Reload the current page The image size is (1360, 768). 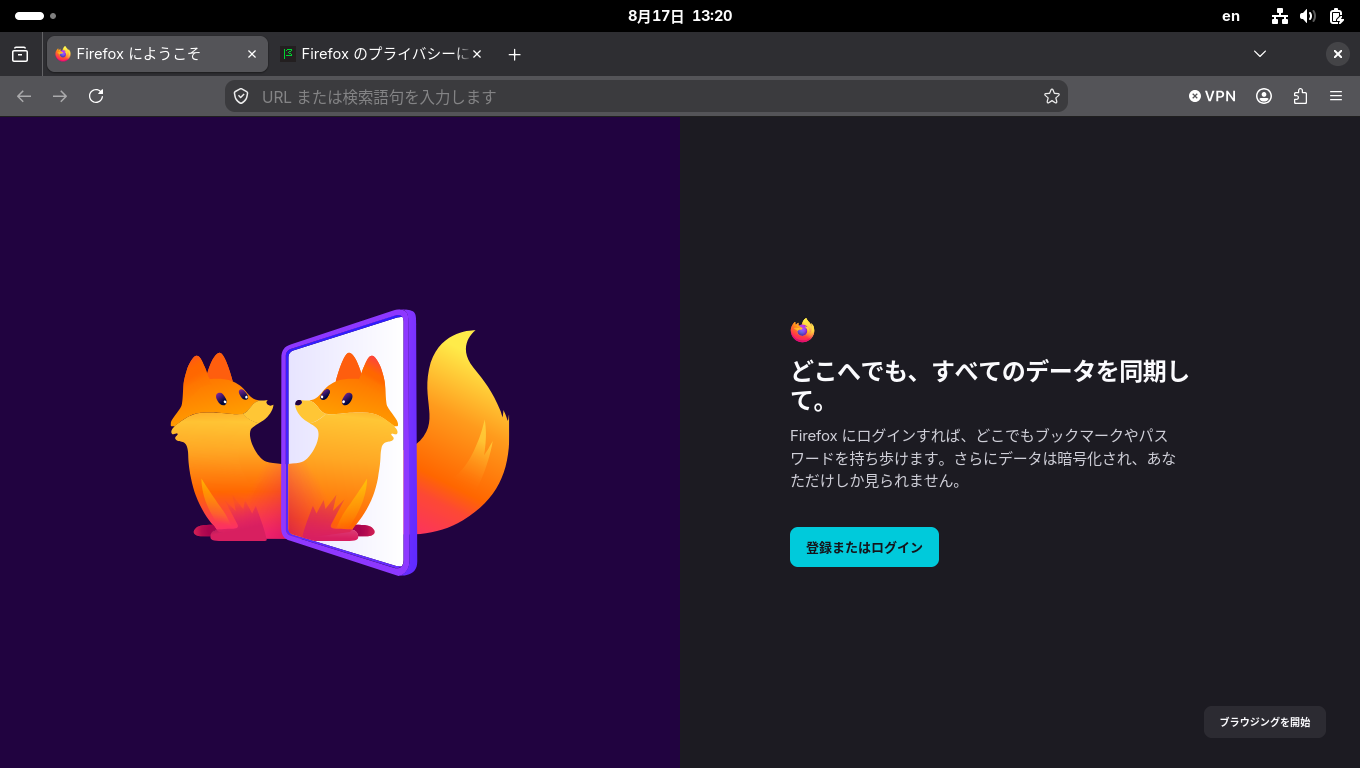point(96,96)
